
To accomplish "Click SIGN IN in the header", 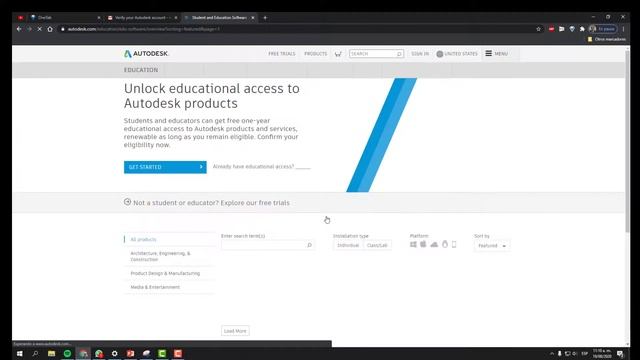I will [x=420, y=54].
